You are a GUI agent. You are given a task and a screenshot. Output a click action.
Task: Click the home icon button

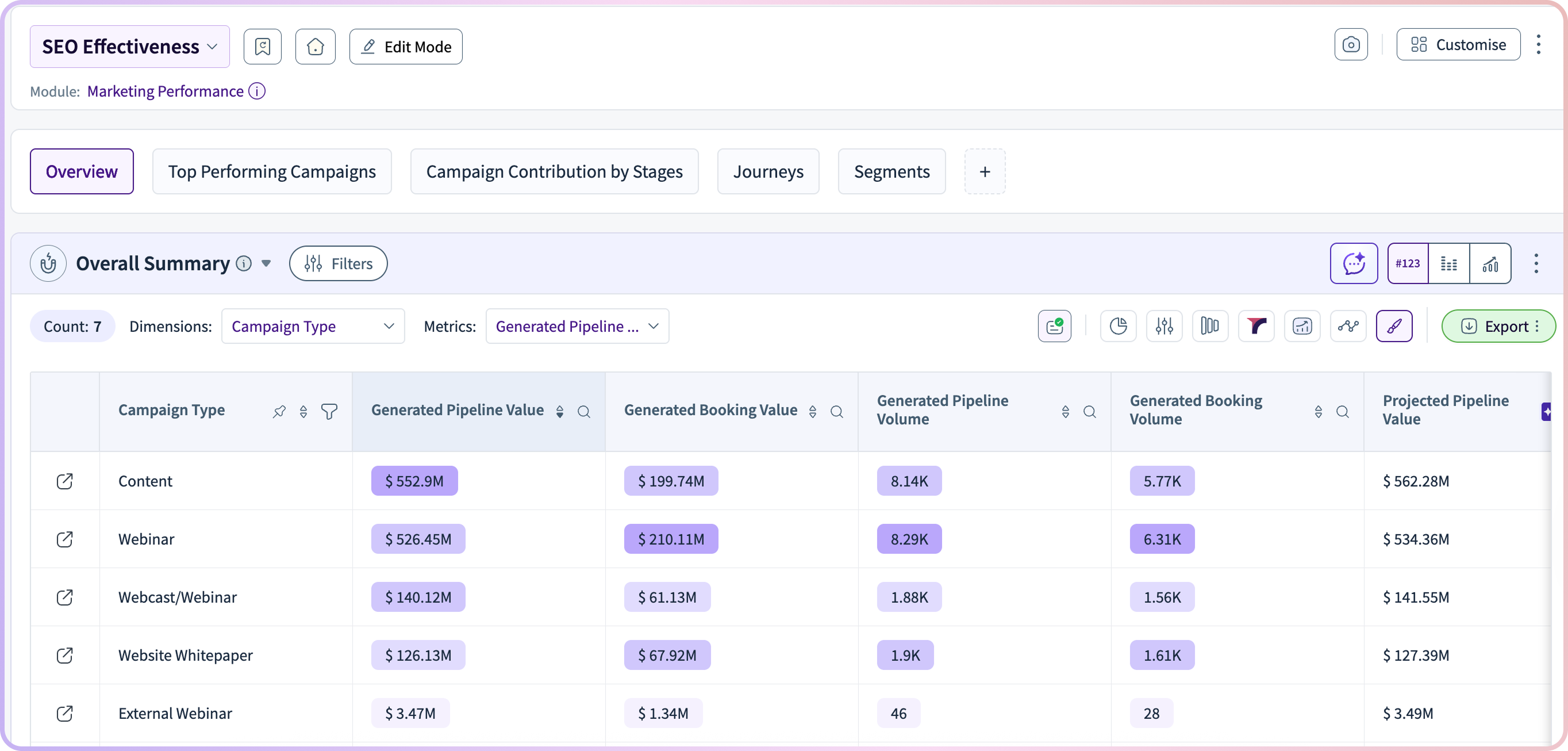315,47
